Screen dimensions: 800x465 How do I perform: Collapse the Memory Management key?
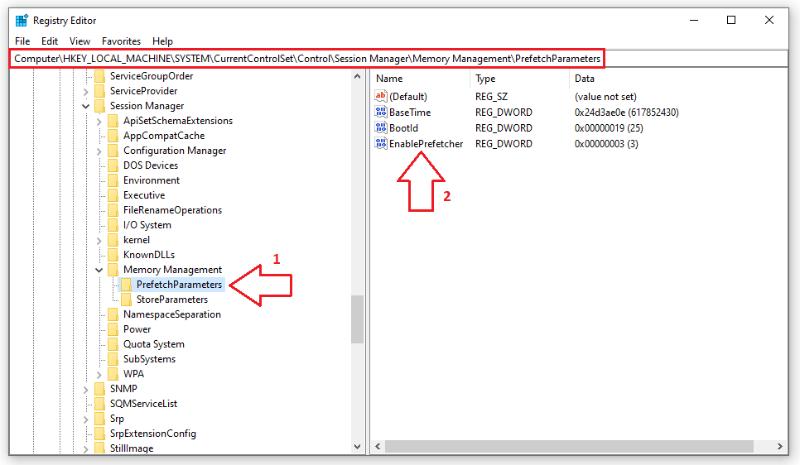click(x=99, y=270)
